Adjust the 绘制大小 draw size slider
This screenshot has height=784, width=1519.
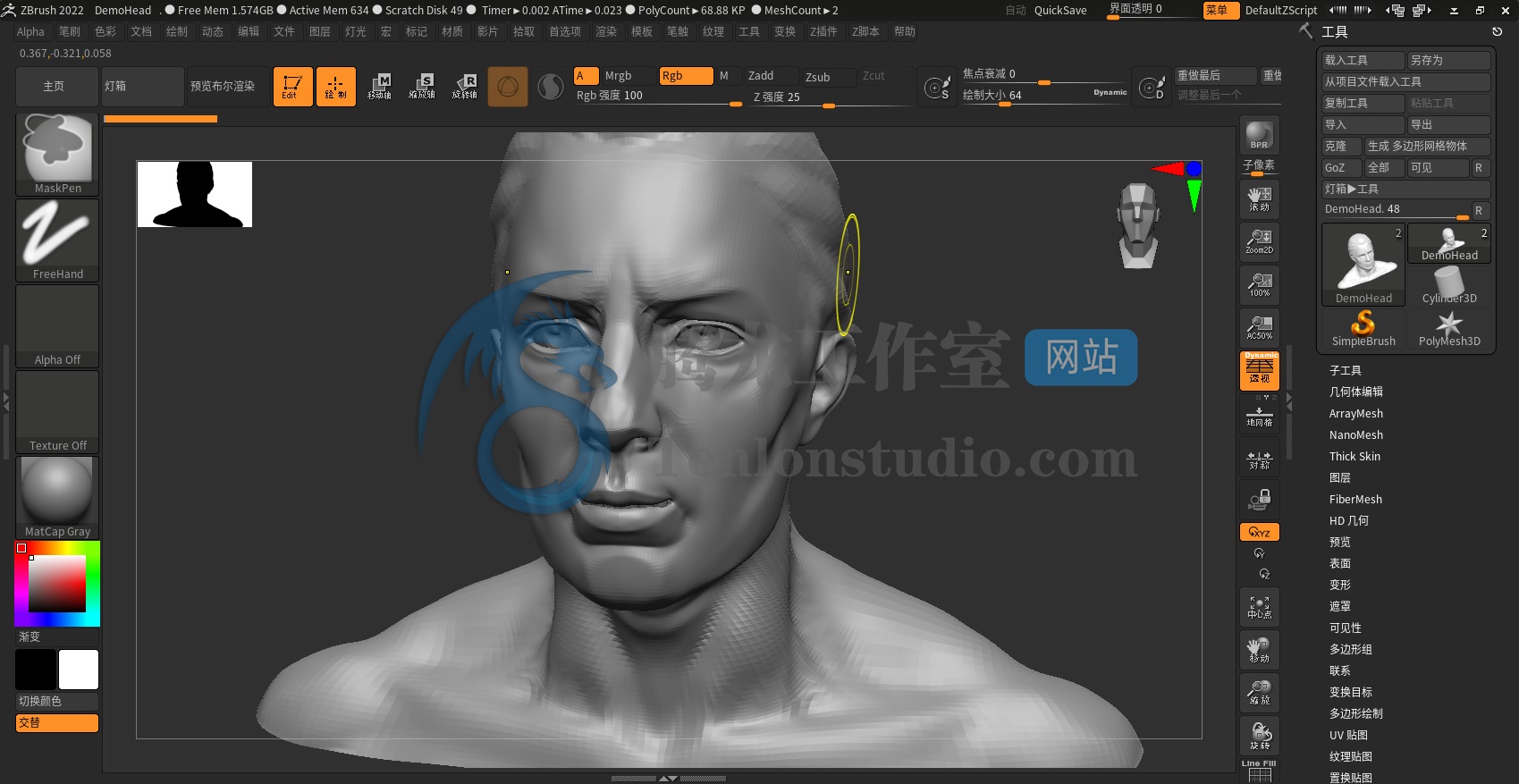coord(1043,95)
